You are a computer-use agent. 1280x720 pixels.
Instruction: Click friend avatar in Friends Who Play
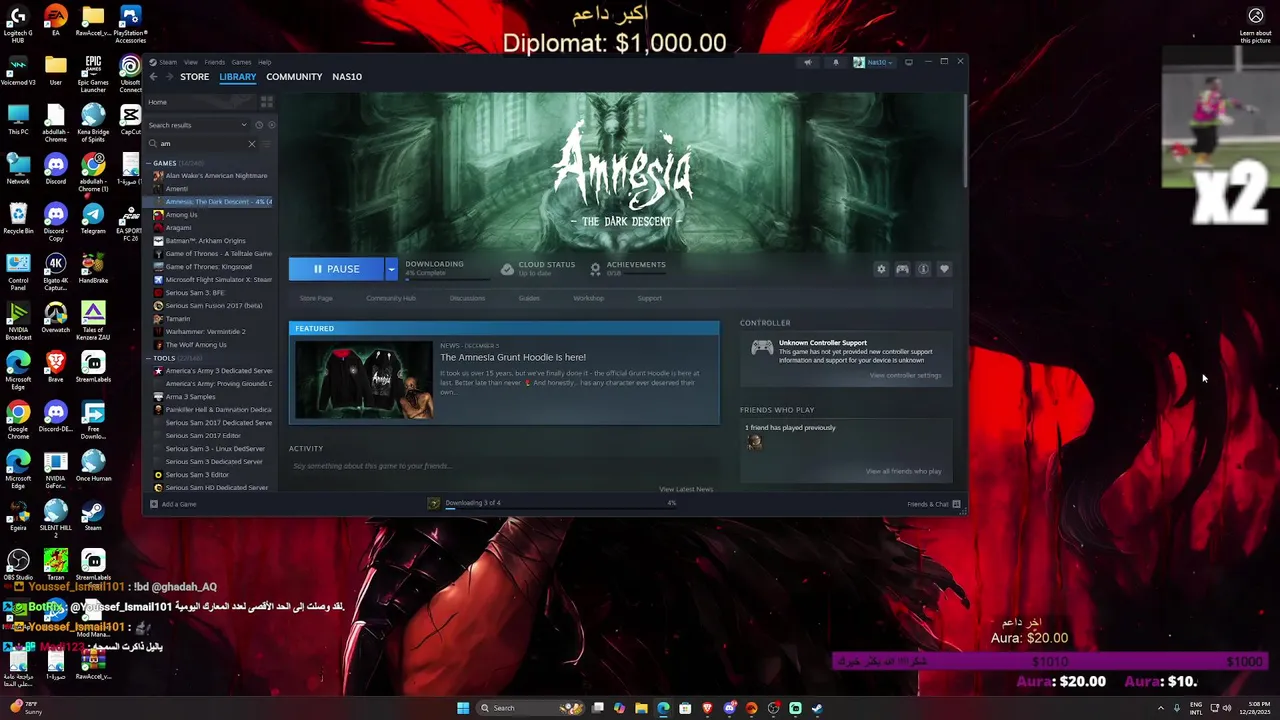tap(754, 442)
